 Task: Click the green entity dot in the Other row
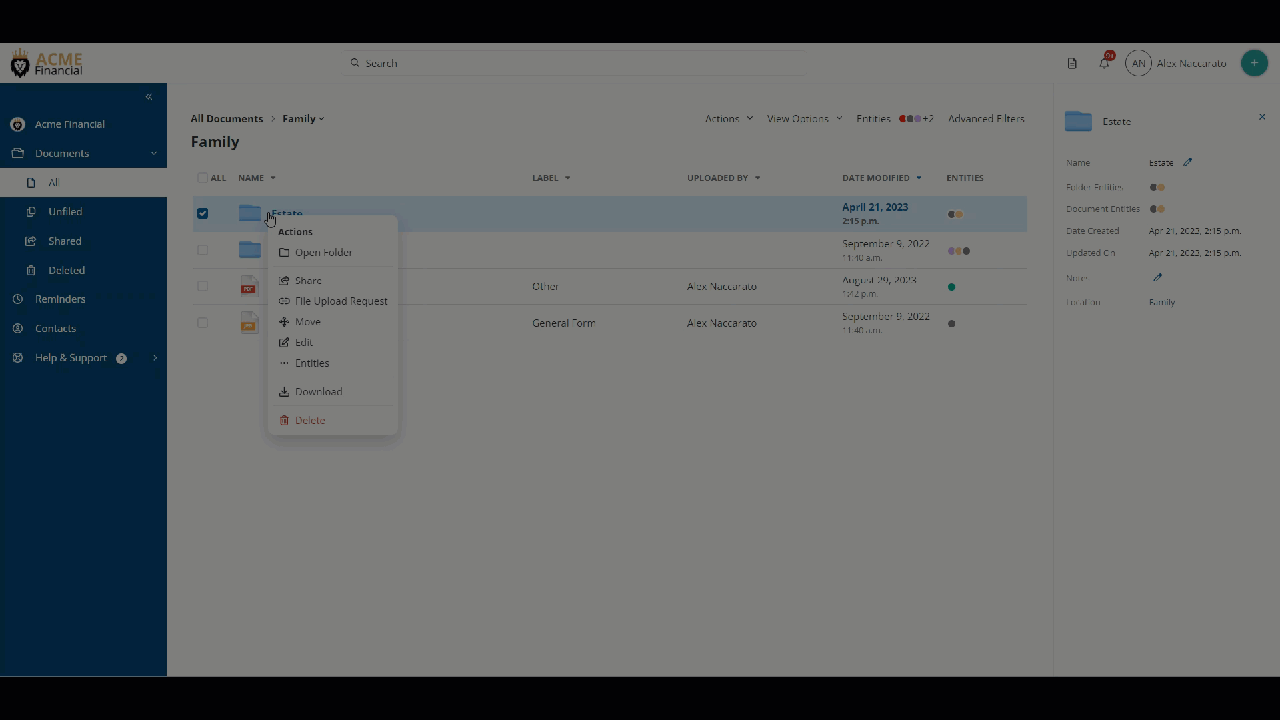coord(951,287)
